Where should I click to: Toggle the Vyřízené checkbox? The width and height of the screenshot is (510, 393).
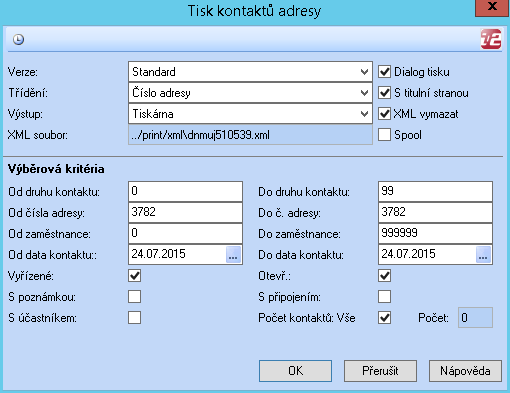tap(134, 276)
